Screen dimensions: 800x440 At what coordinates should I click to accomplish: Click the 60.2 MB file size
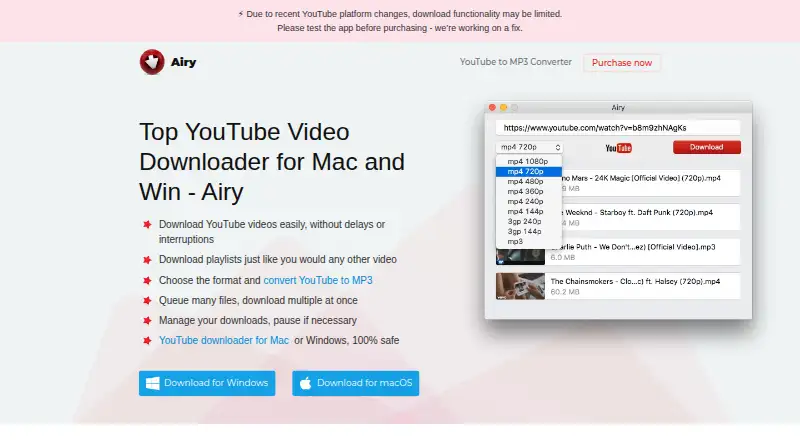coord(565,292)
